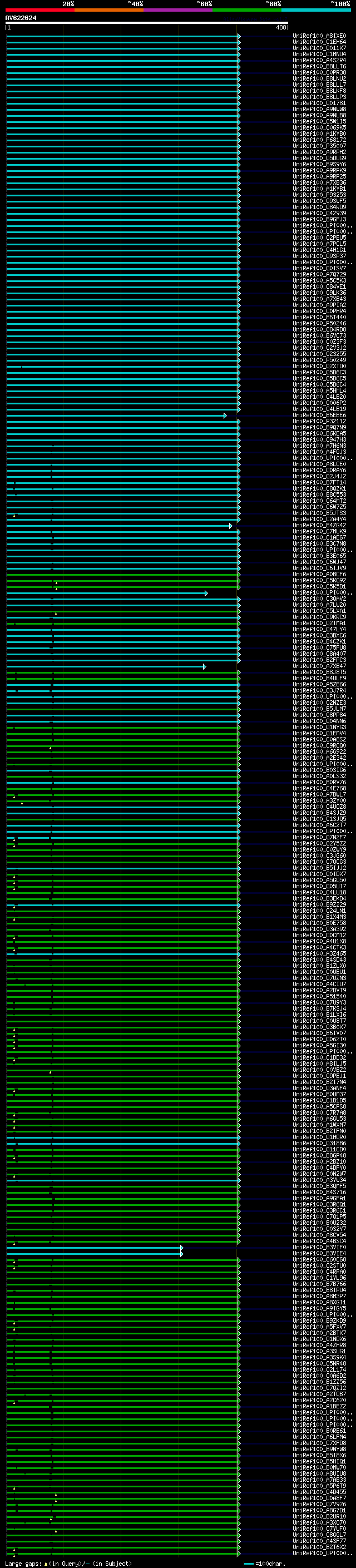
Task: Click the arrowhead ending the UniRef100_B6EBE6 alignment
Action: pos(225,416)
